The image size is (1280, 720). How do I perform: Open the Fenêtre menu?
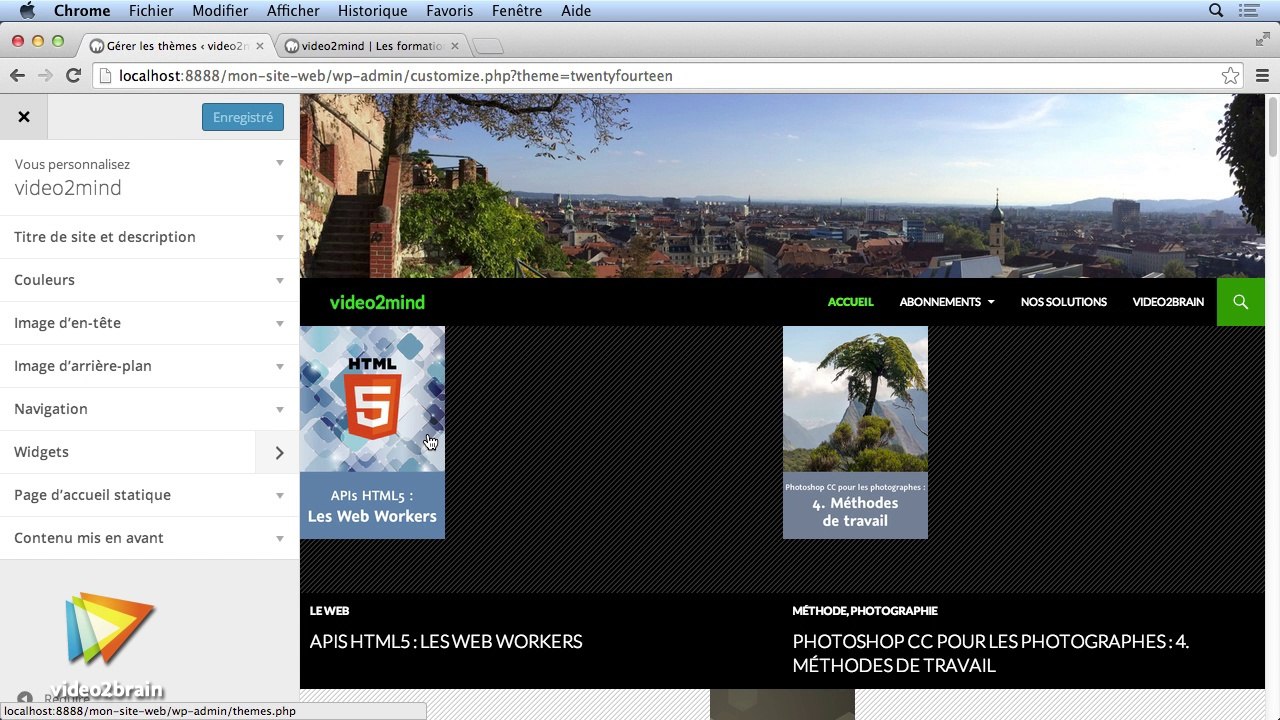click(517, 11)
